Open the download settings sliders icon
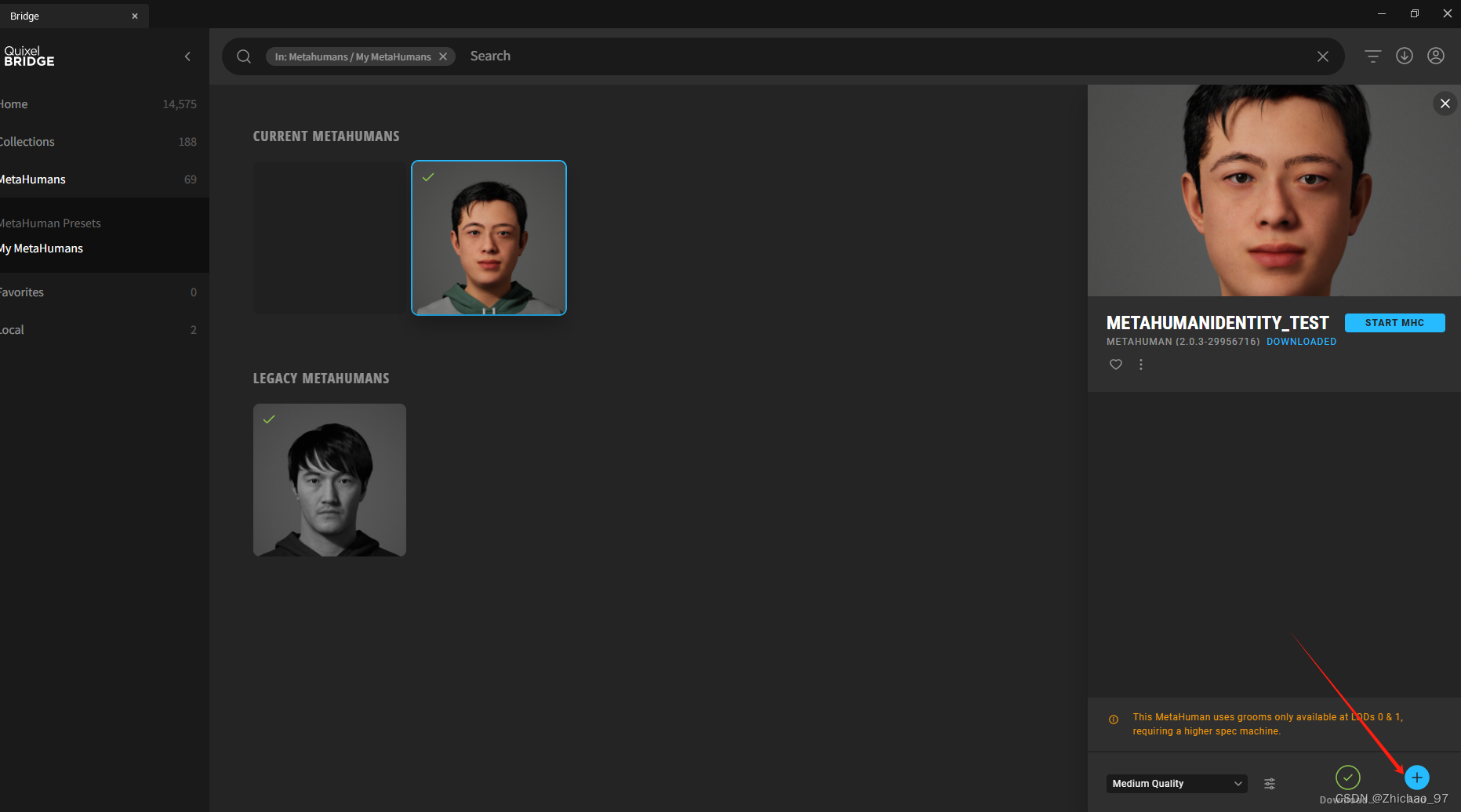Viewport: 1461px width, 812px height. coord(1270,784)
